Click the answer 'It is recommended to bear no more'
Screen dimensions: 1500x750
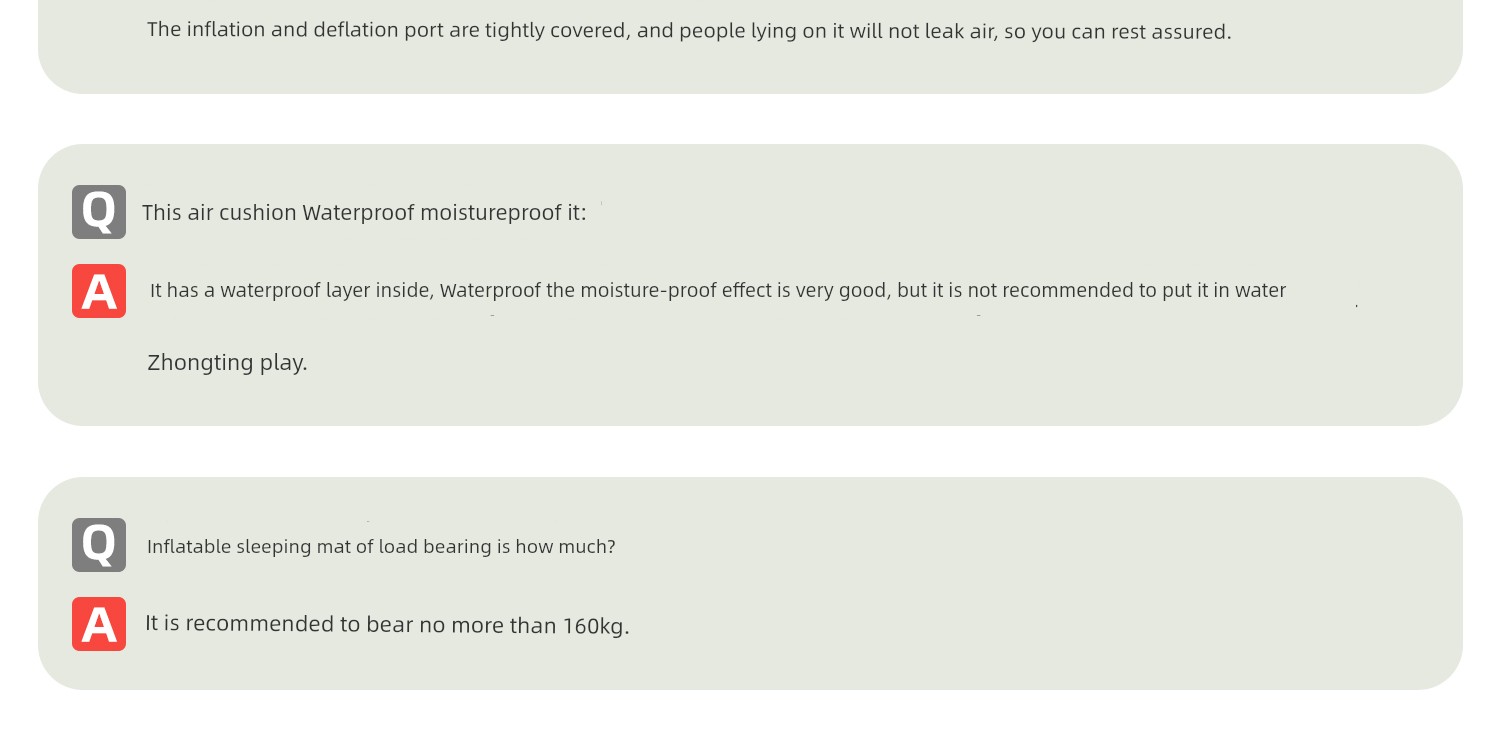(x=387, y=625)
